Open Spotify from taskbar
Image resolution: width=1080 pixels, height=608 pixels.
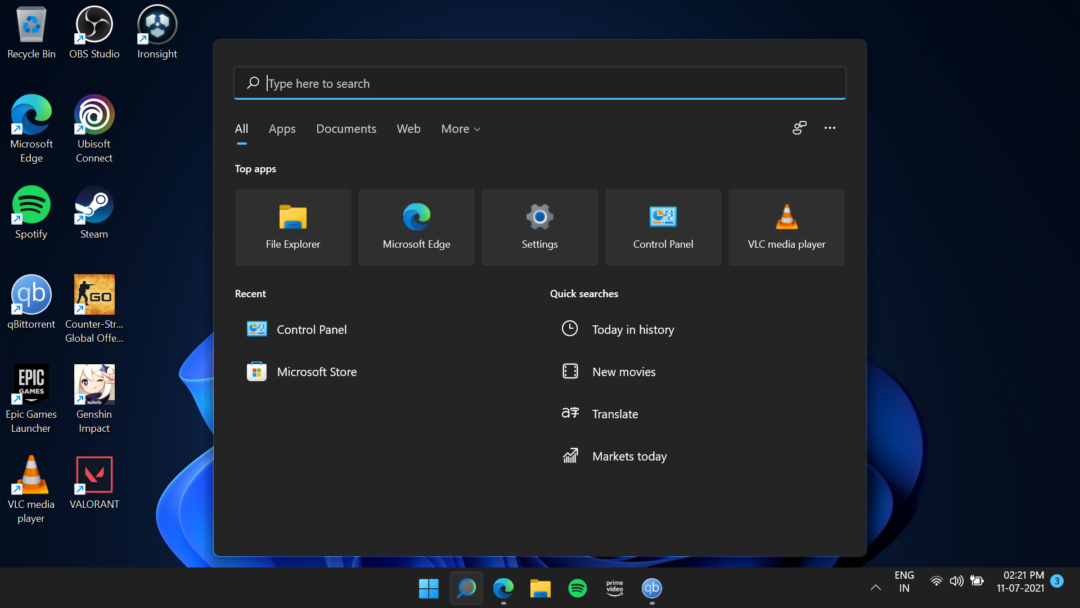[x=577, y=588]
